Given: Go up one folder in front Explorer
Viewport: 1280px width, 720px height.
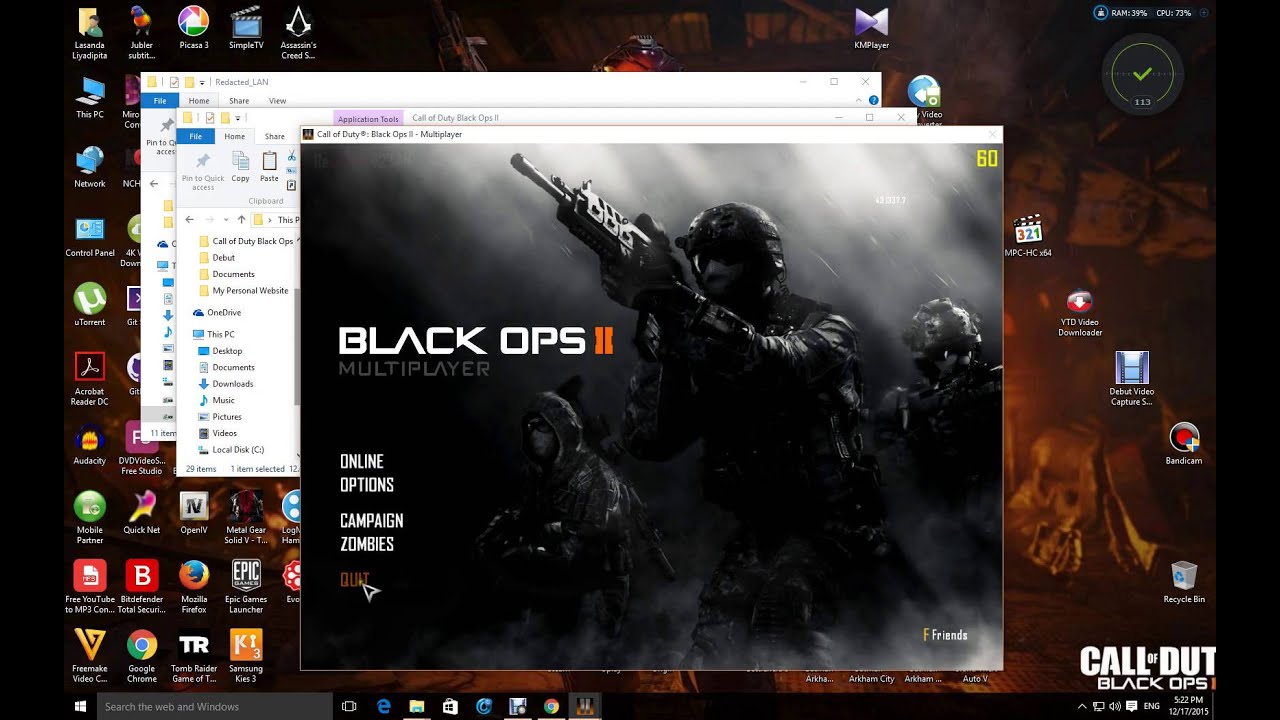Looking at the screenshot, I should point(241,219).
